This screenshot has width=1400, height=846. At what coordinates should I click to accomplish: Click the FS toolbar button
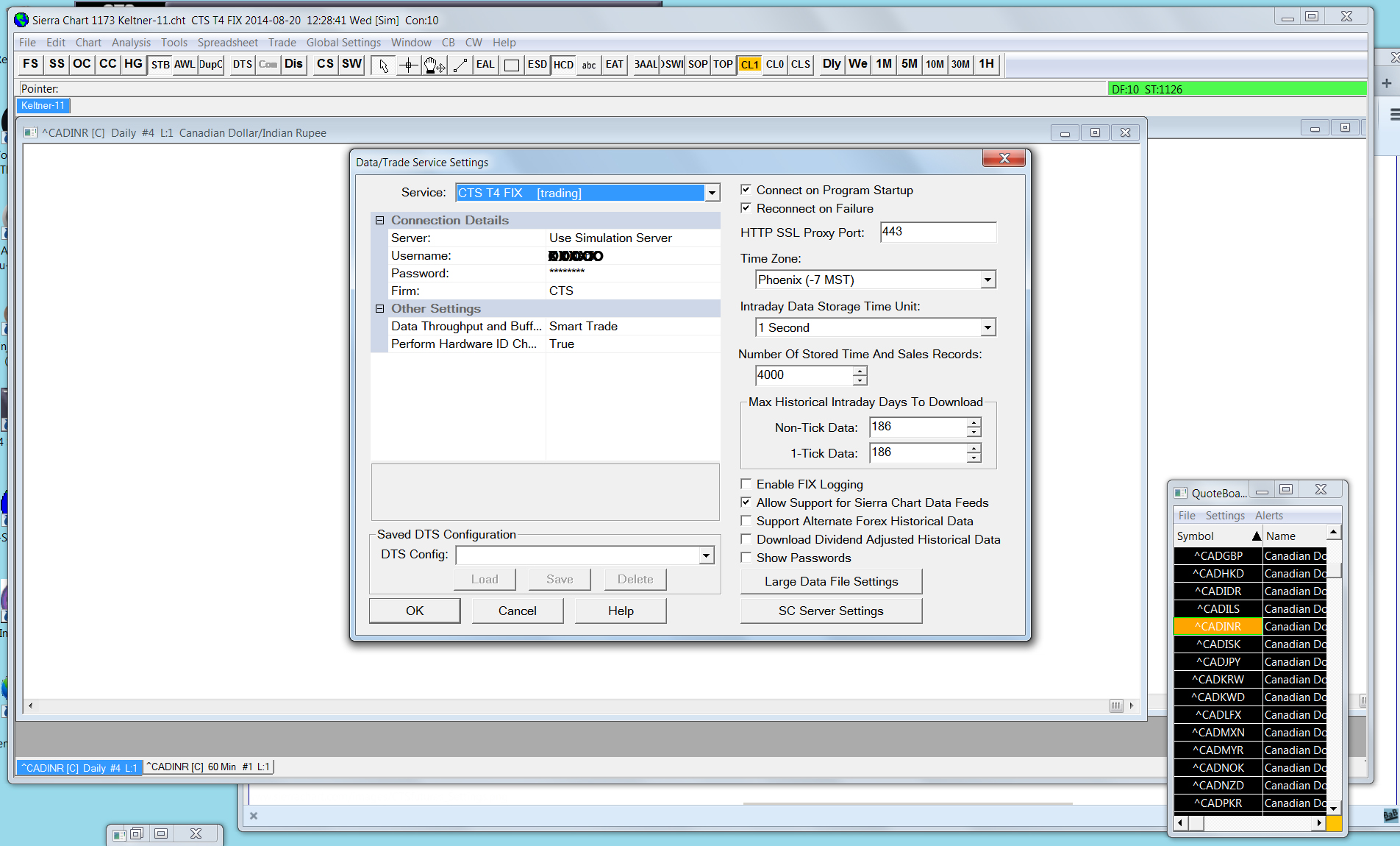[30, 64]
